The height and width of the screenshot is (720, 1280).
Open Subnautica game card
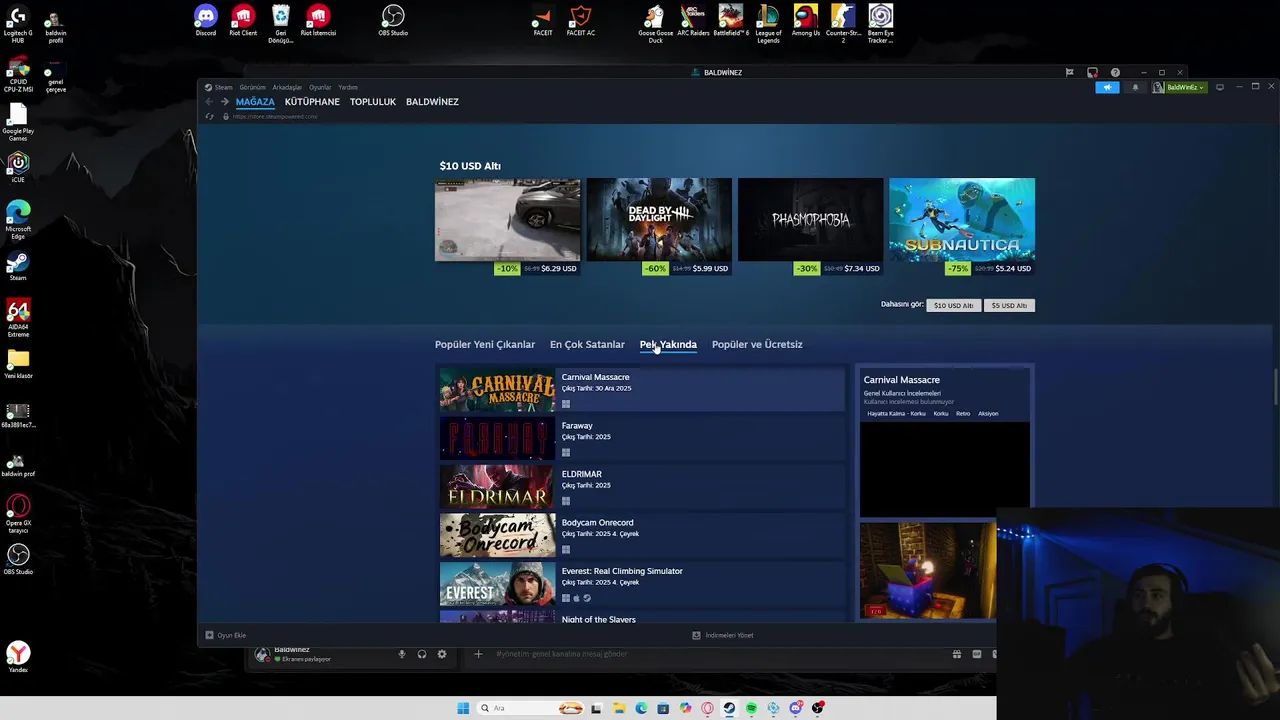coord(962,226)
